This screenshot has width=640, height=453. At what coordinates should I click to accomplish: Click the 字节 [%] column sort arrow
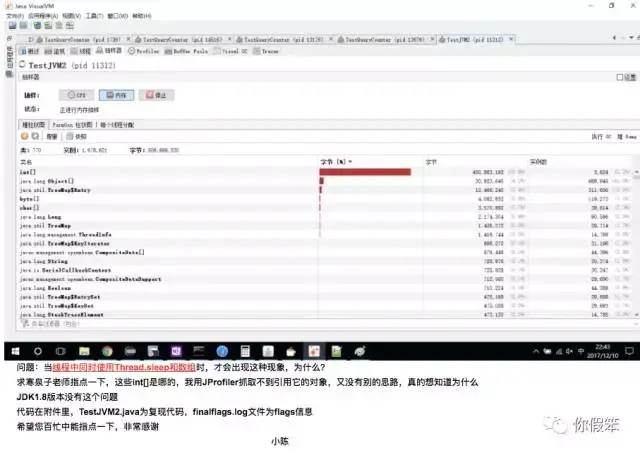[350, 162]
